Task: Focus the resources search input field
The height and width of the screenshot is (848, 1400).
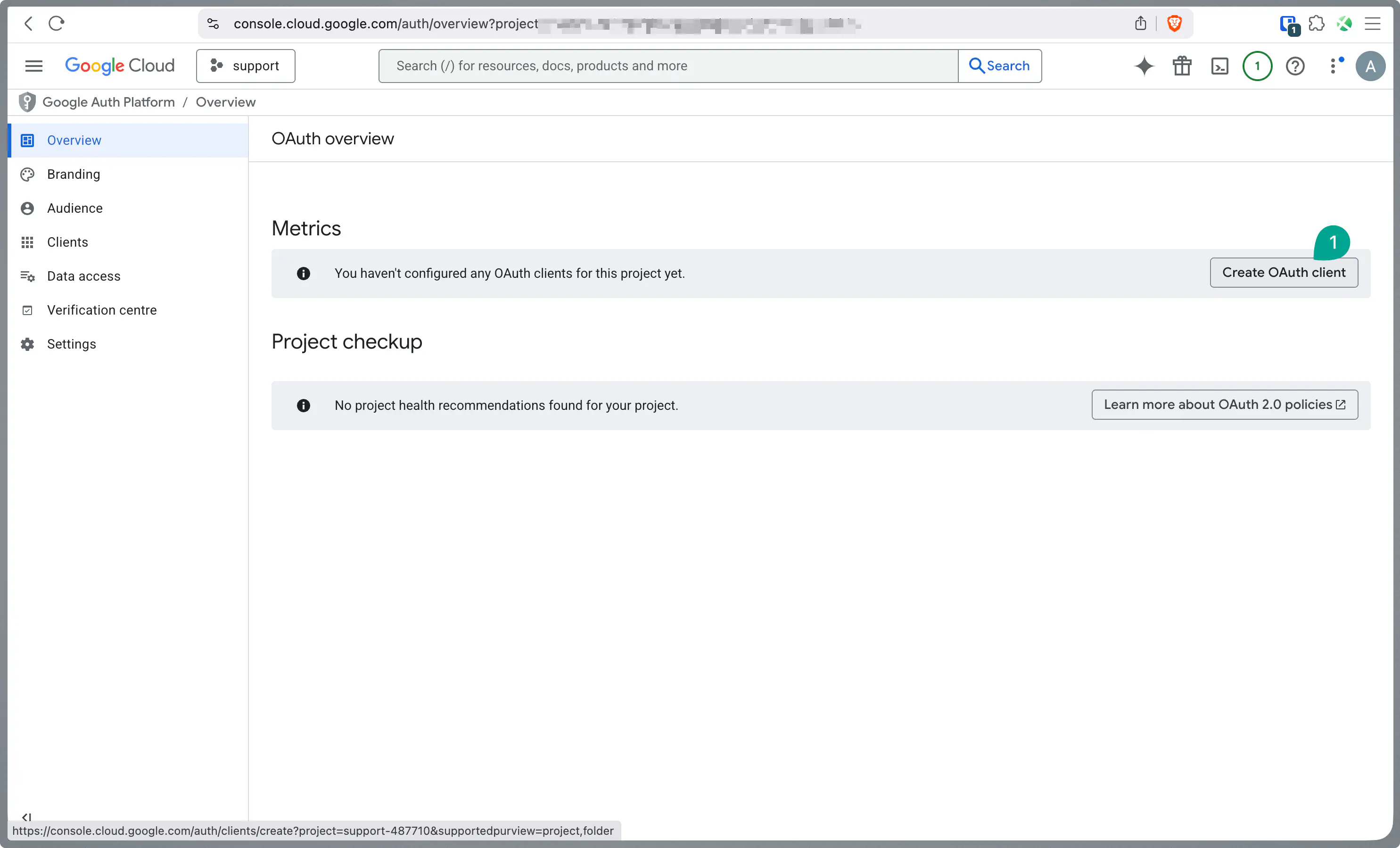Action: coord(667,66)
